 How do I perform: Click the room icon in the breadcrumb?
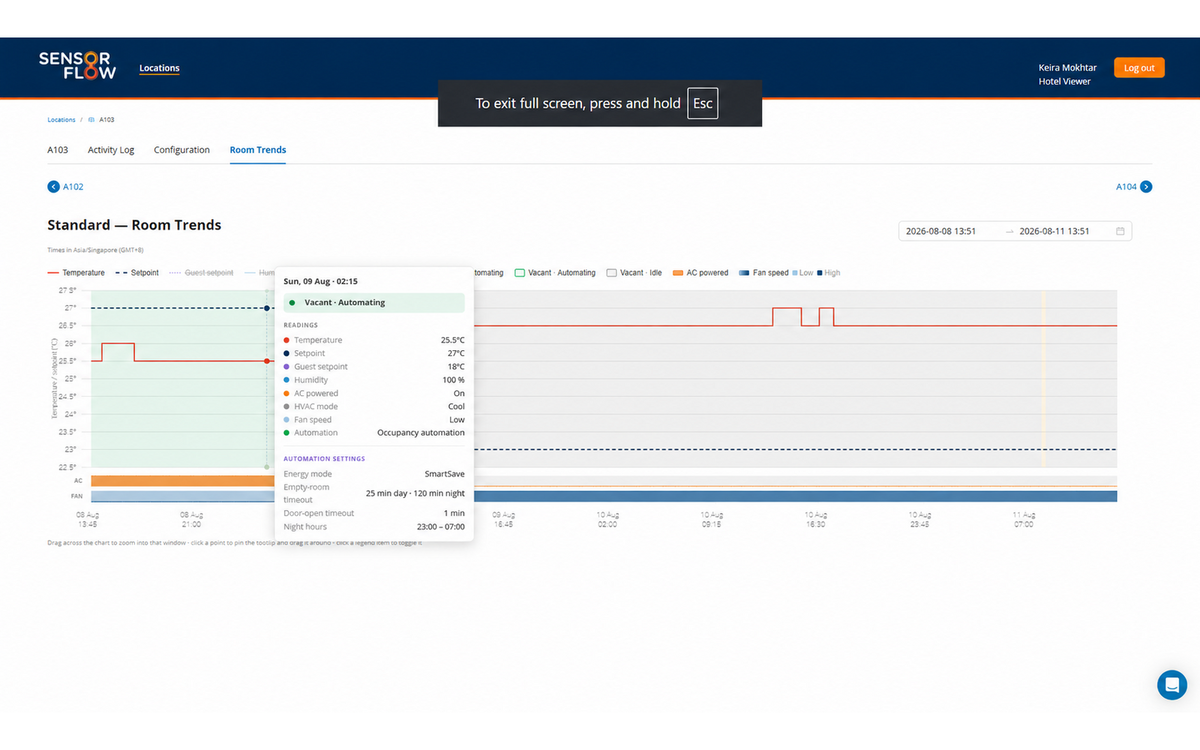92,119
